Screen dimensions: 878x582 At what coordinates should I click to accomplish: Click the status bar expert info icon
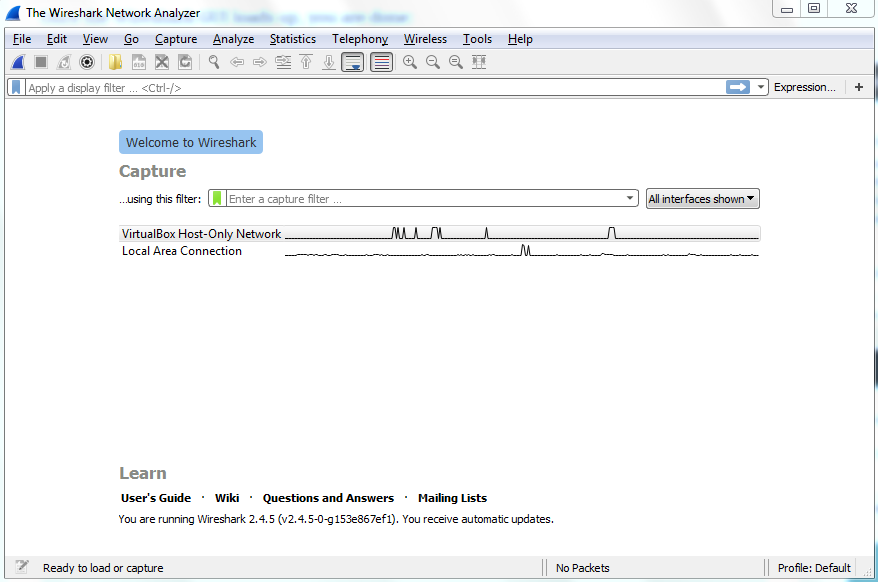[22, 567]
